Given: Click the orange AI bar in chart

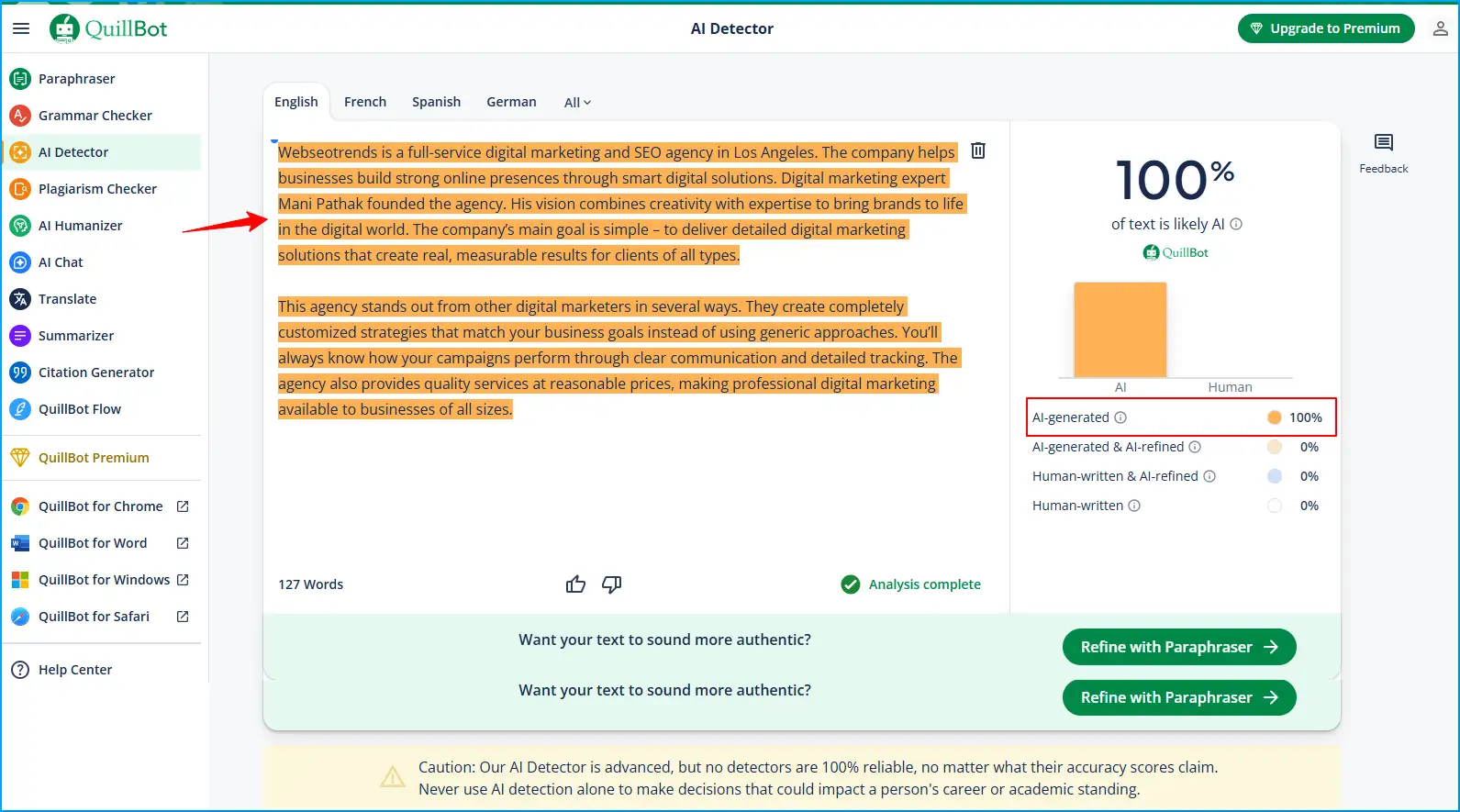Looking at the screenshot, I should click(1120, 329).
